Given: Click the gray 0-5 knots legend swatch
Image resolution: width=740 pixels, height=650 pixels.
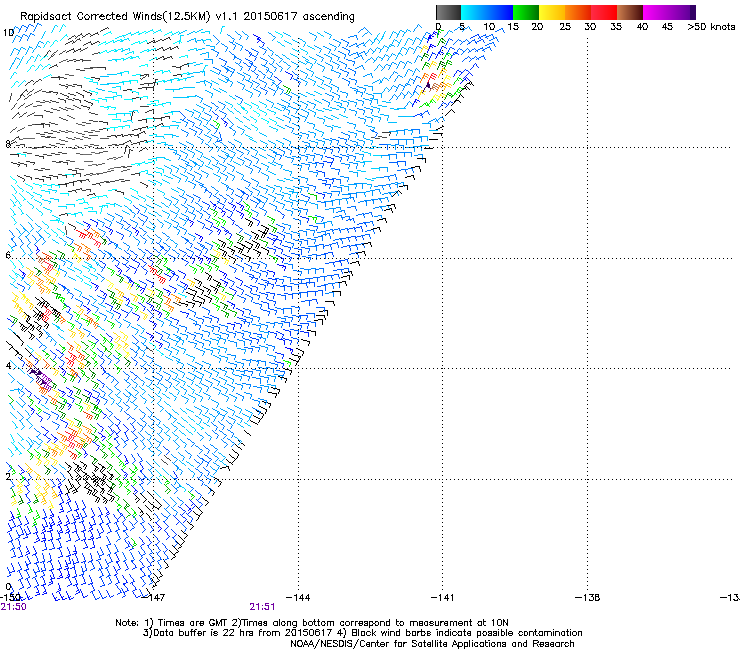Looking at the screenshot, I should (x=448, y=12).
